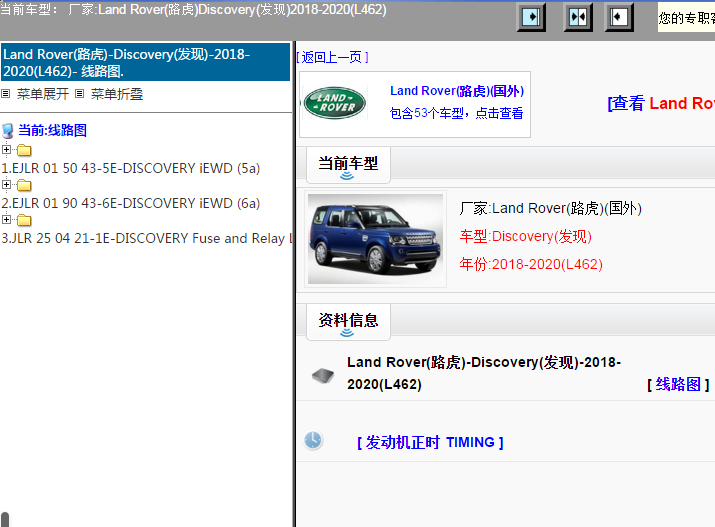Click the split-both-sides panel layout button
The height and width of the screenshot is (527, 715).
[x=578, y=17]
